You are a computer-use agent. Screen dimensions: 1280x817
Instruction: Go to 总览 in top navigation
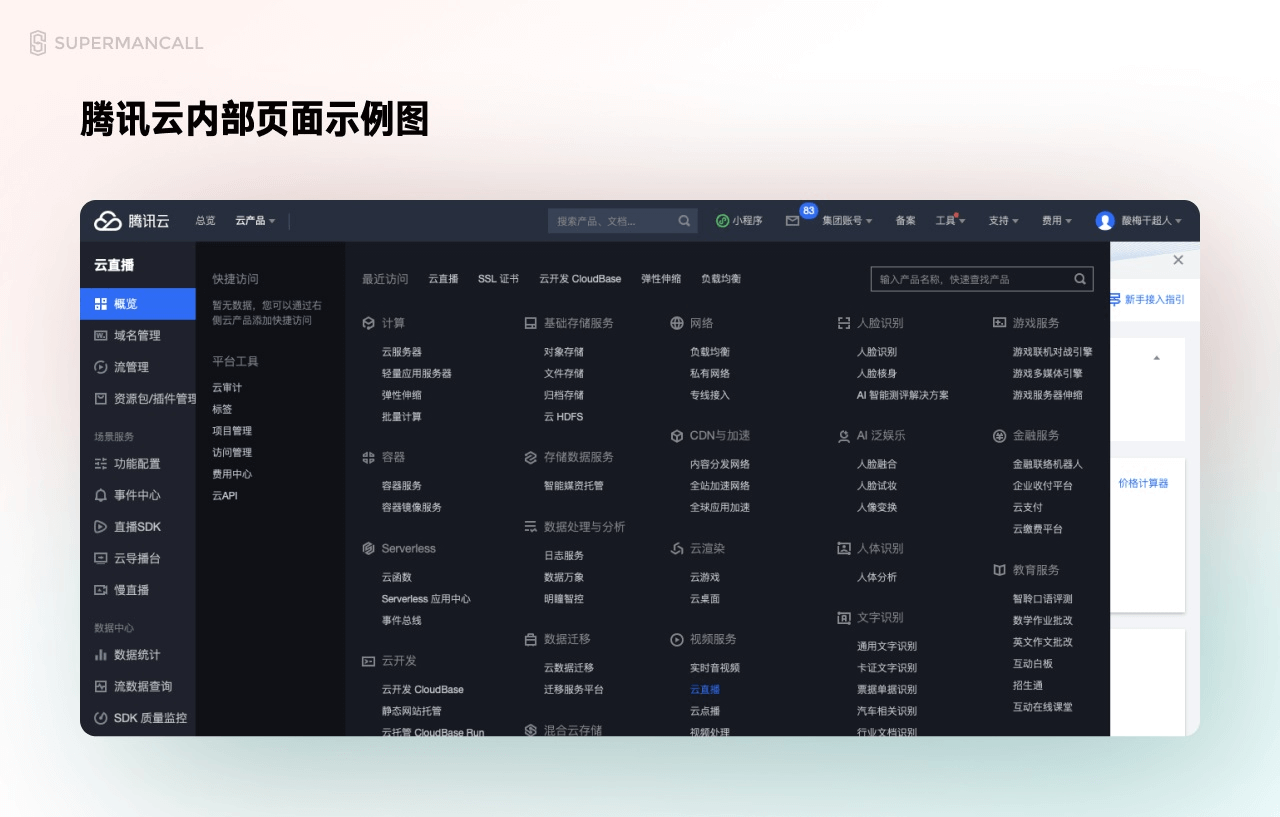click(x=205, y=221)
